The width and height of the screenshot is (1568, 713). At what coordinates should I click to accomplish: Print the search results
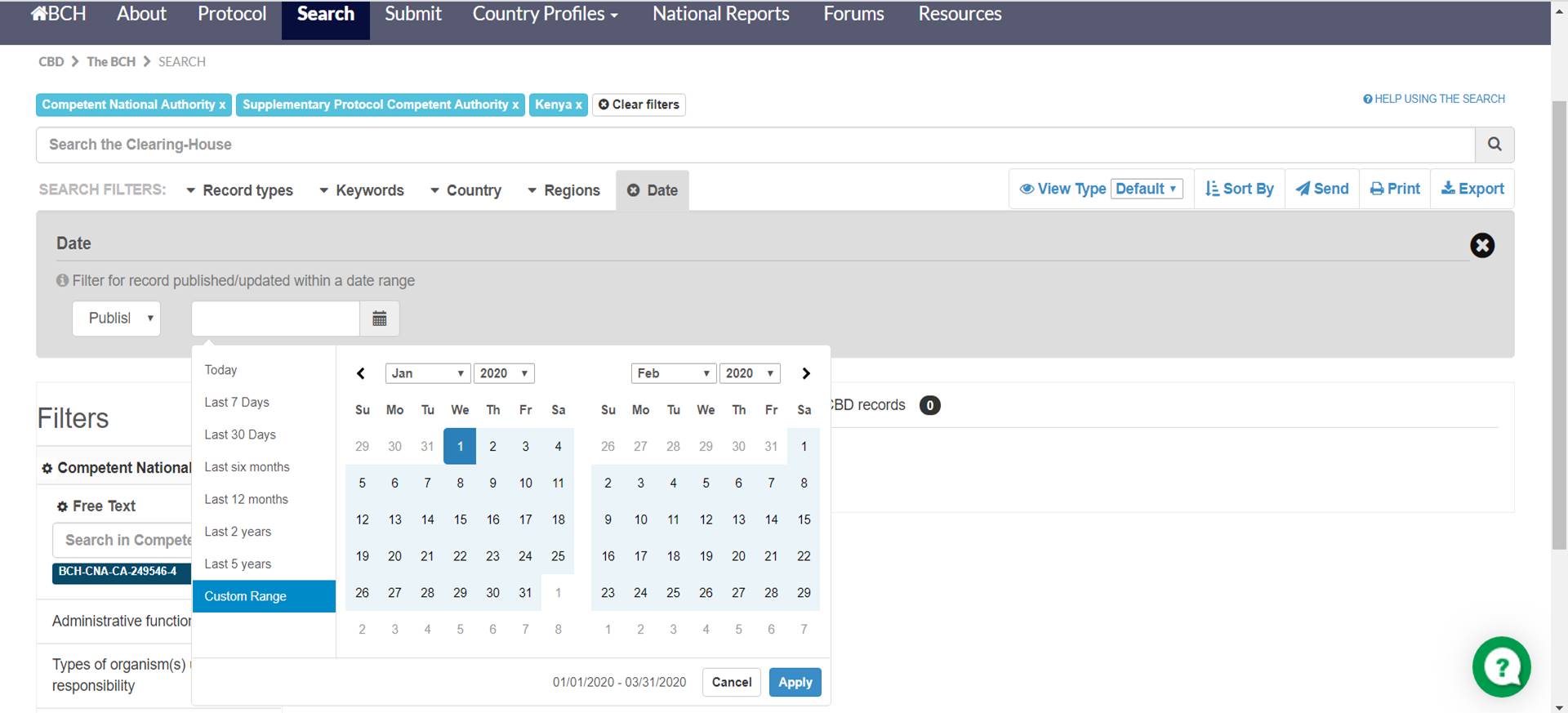[1395, 189]
